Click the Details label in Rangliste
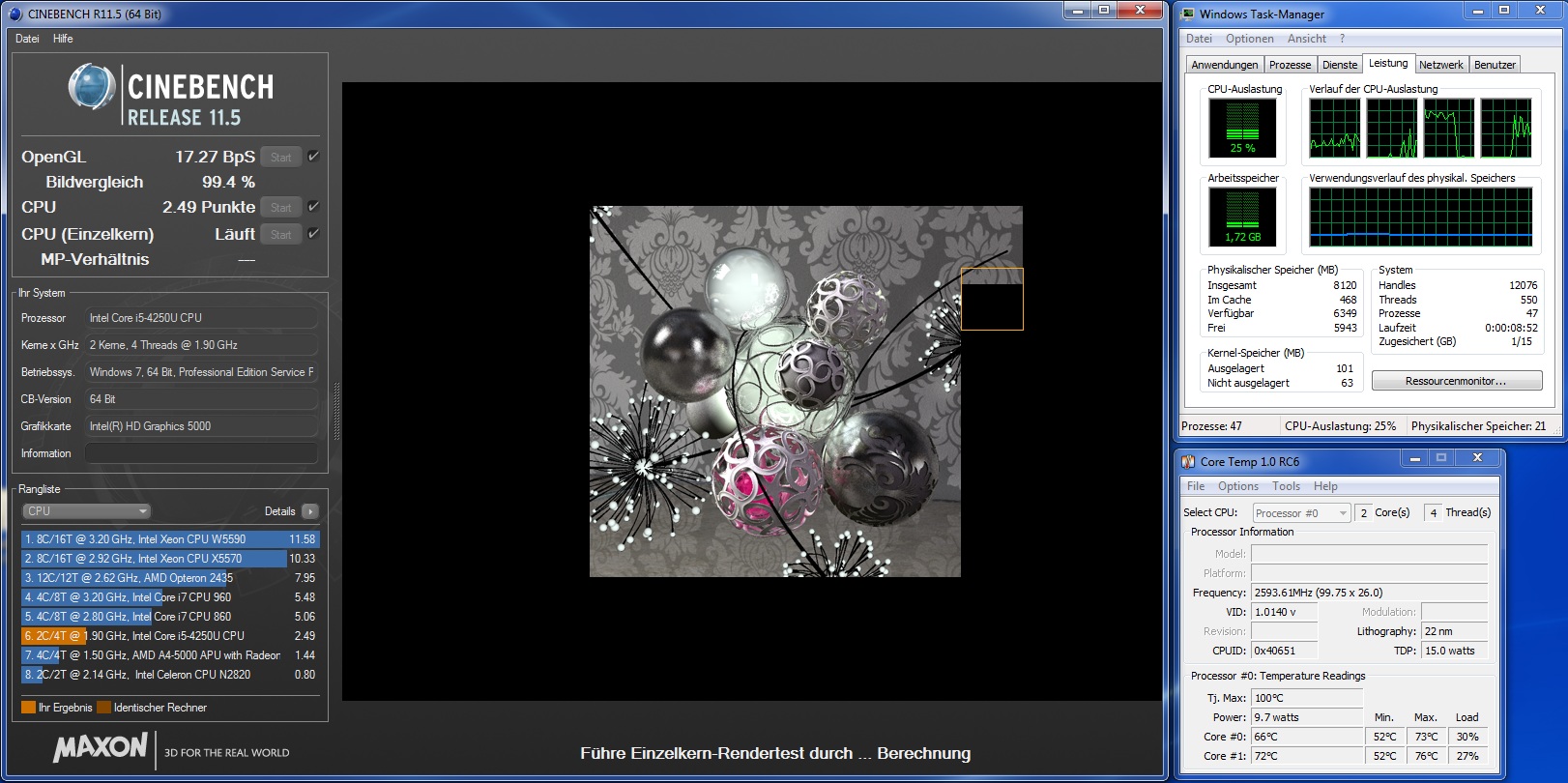1568x783 pixels. tap(280, 511)
